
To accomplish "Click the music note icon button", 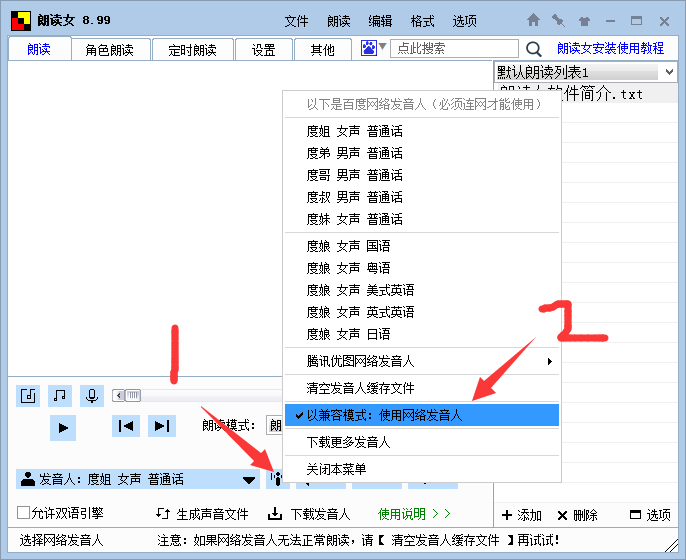I will 60,396.
